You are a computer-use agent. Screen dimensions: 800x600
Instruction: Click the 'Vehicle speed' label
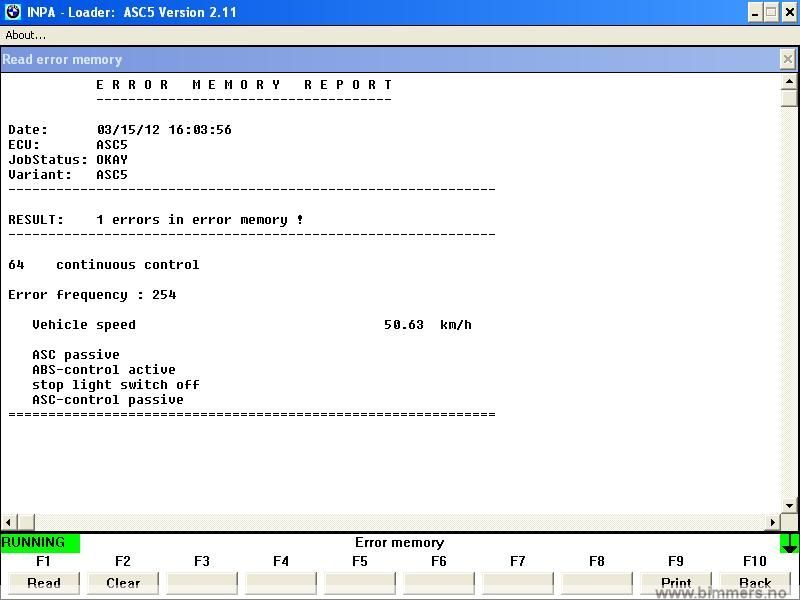coord(84,325)
